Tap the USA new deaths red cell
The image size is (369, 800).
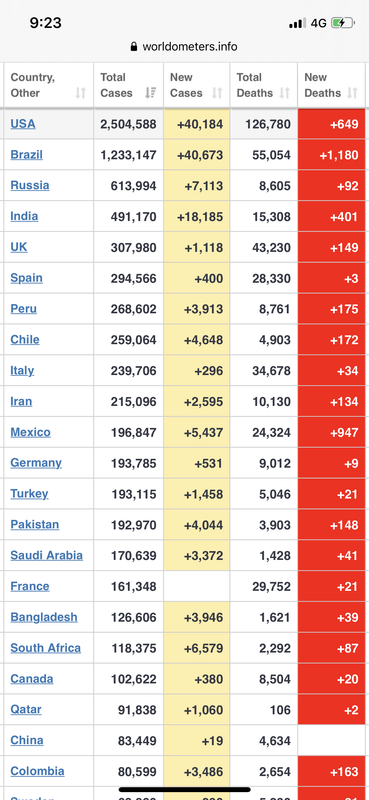click(332, 124)
